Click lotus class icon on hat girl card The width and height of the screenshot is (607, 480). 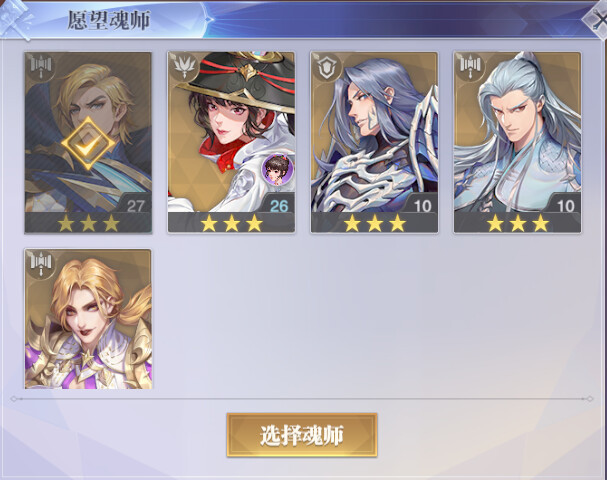click(185, 67)
